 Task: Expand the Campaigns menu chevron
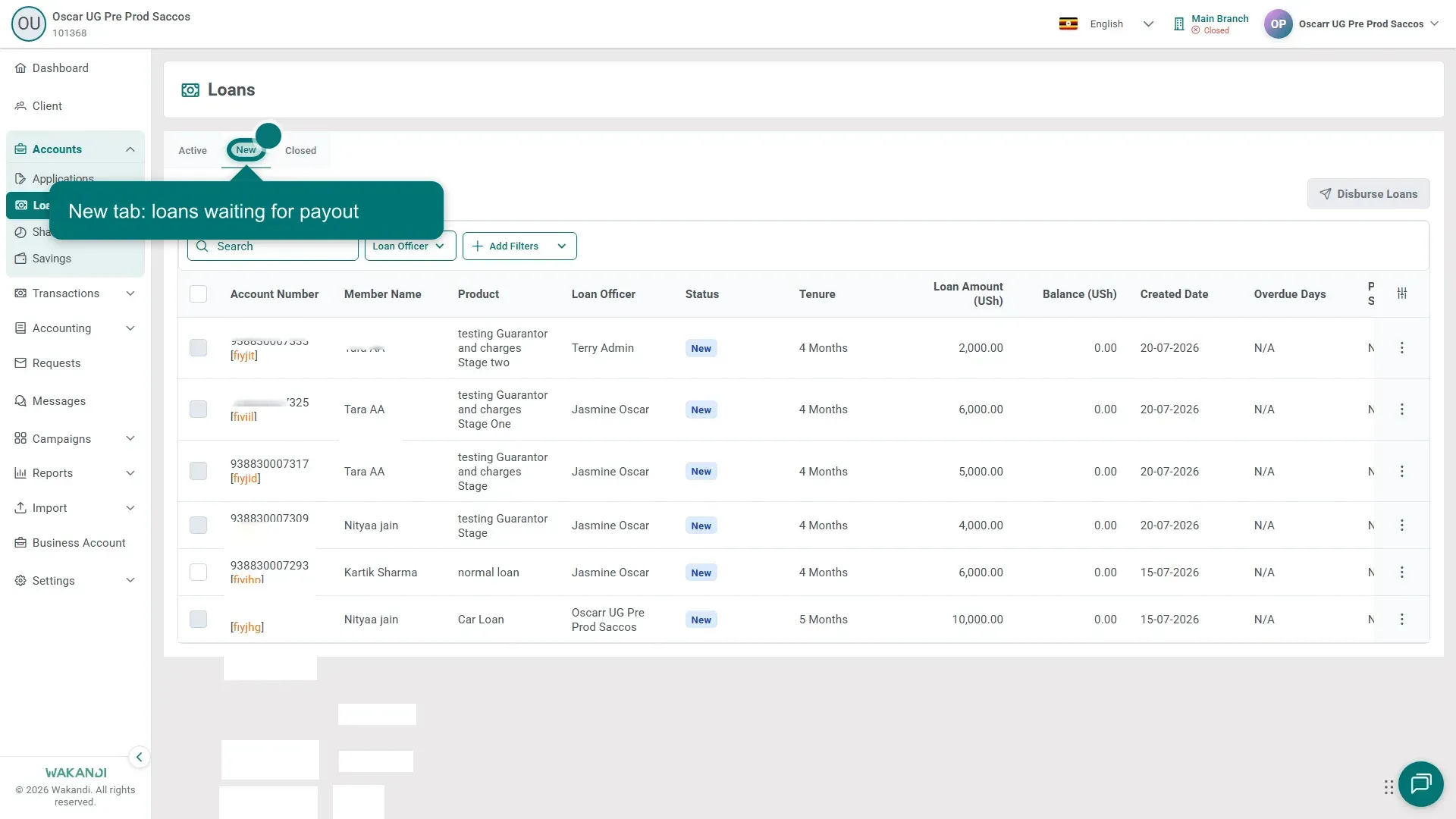pyautogui.click(x=130, y=439)
